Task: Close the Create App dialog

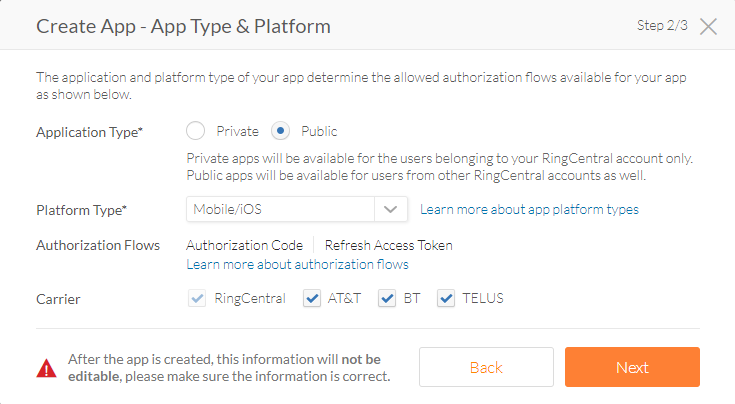Action: point(708,26)
